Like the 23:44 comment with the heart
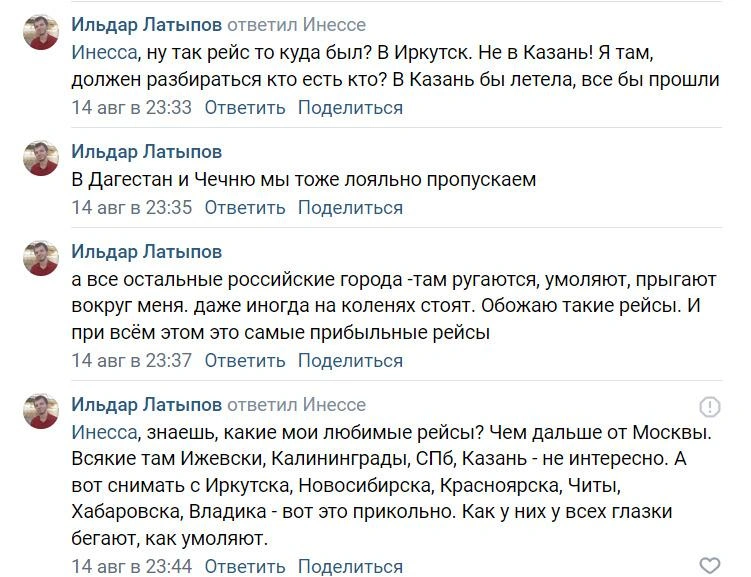751x577 pixels. click(x=709, y=565)
